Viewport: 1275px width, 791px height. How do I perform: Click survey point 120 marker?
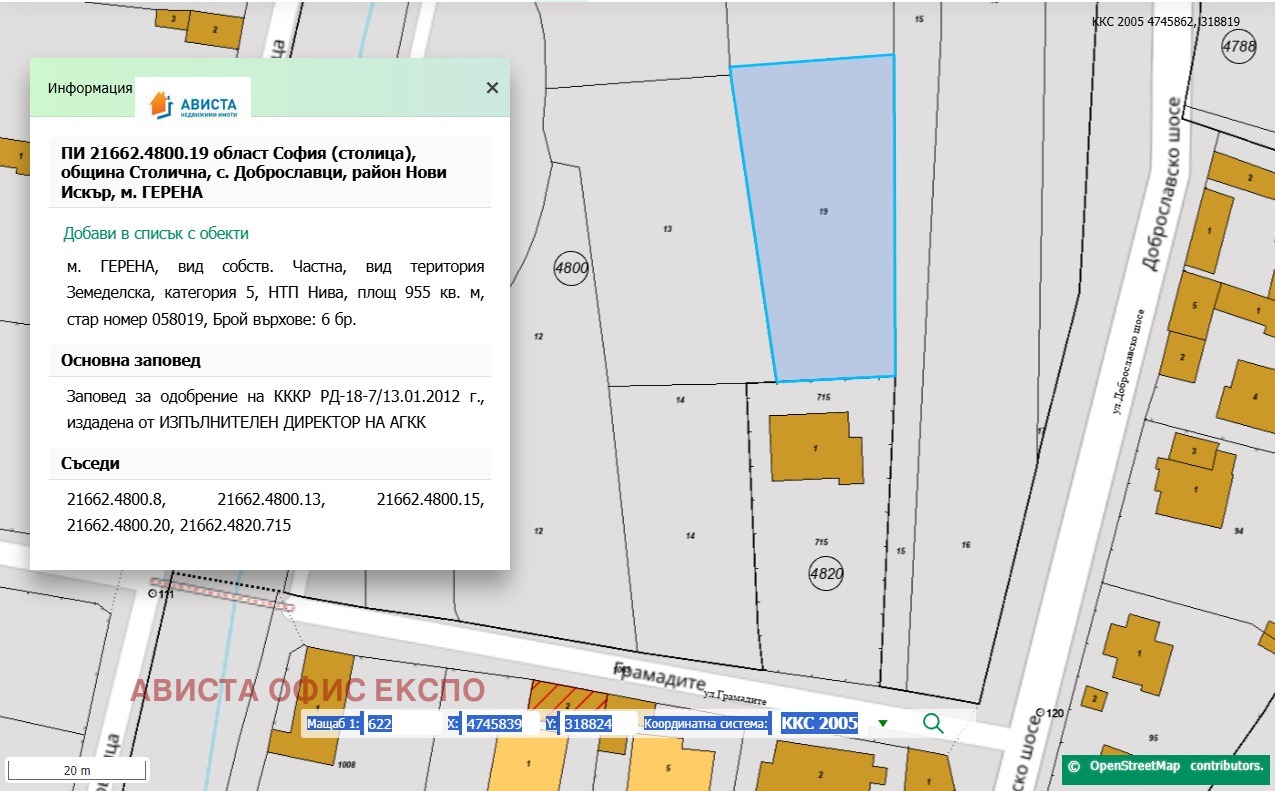pos(1040,713)
